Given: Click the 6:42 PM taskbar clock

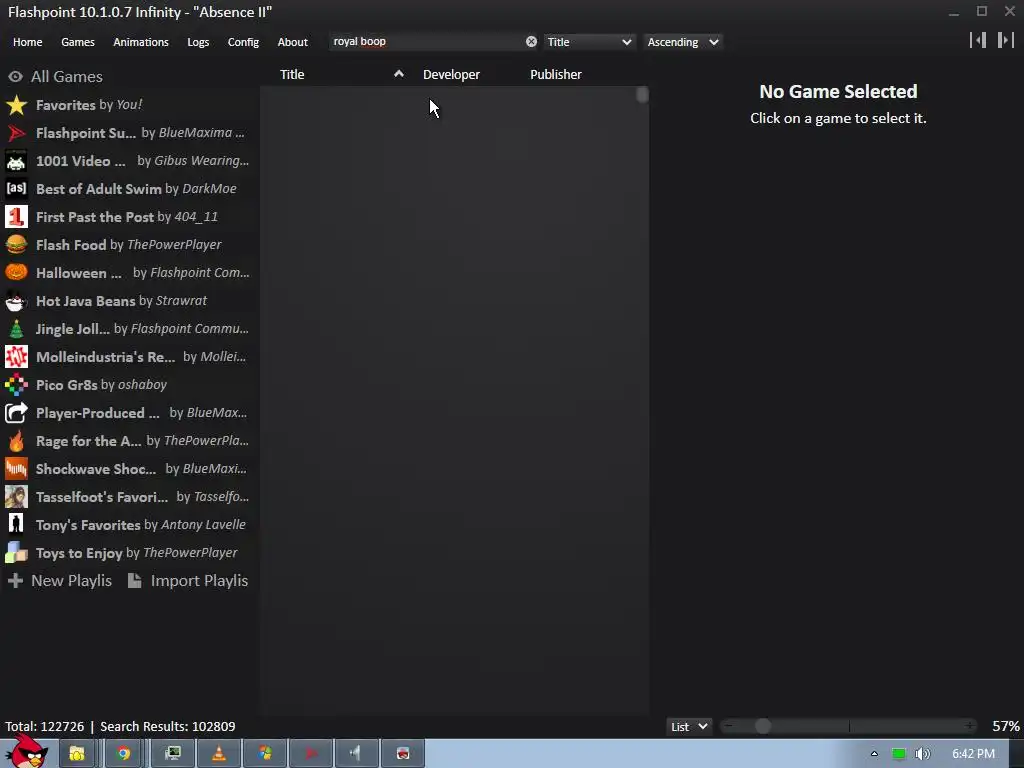Looking at the screenshot, I should point(973,754).
